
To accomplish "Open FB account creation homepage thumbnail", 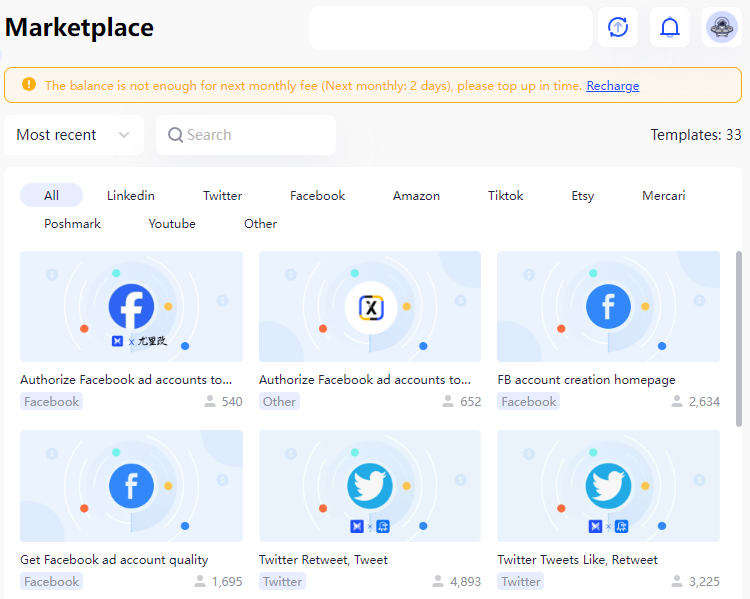I will (x=608, y=306).
